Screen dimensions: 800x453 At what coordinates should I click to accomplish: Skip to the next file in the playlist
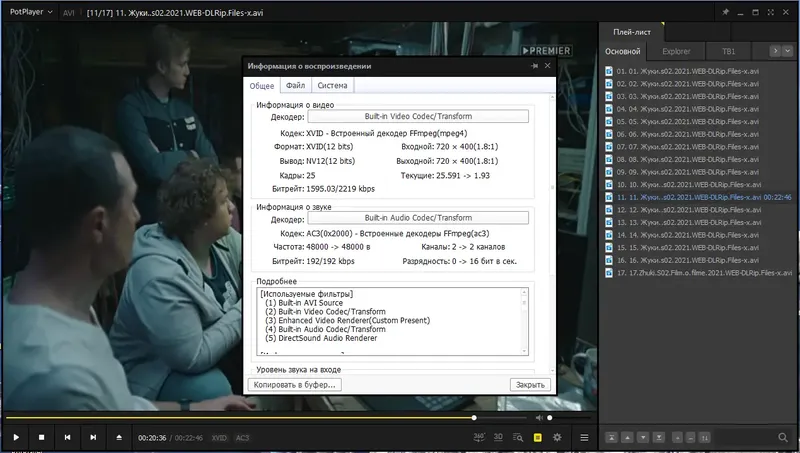click(93, 437)
